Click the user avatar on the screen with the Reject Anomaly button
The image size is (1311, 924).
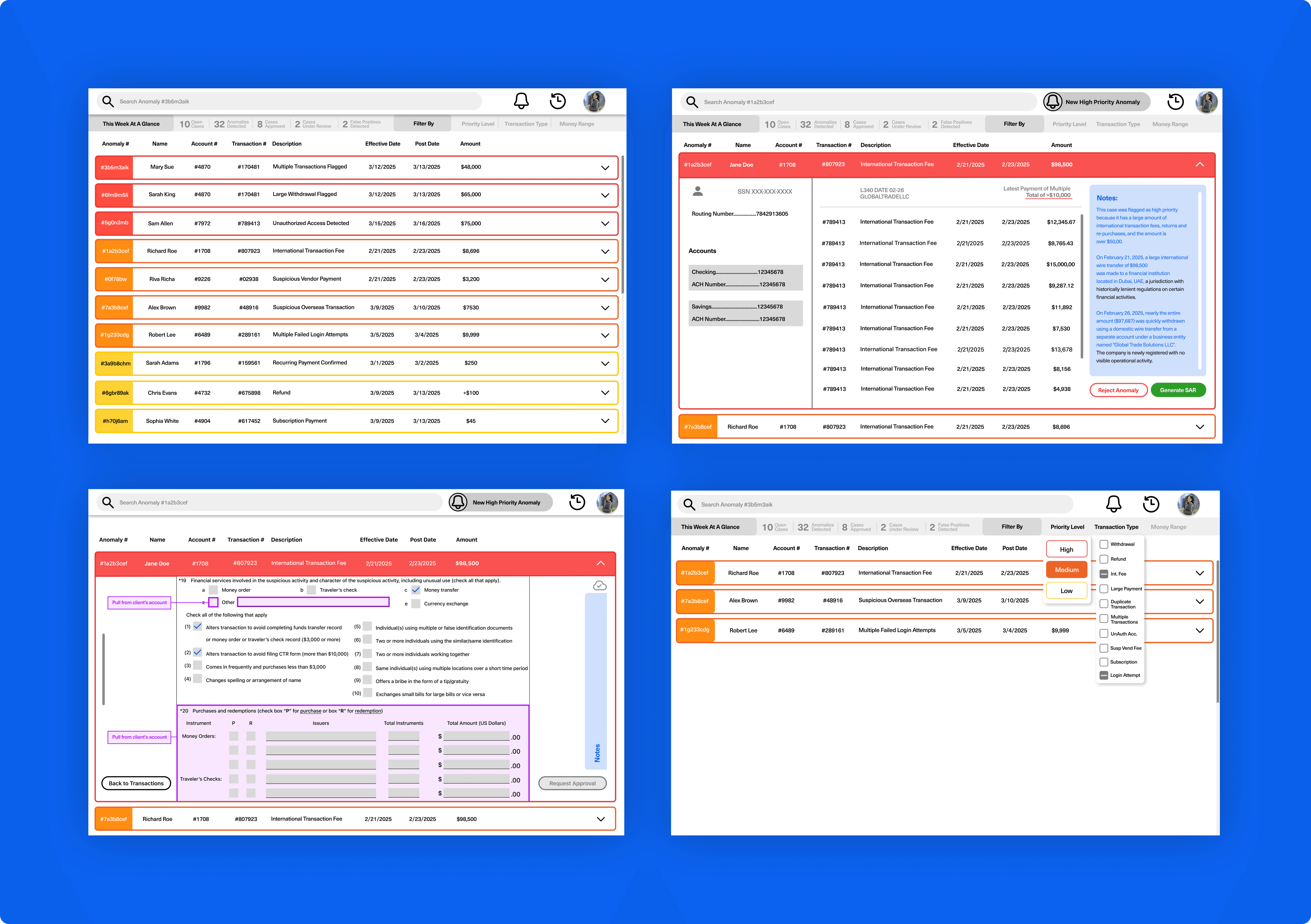pos(1207,102)
